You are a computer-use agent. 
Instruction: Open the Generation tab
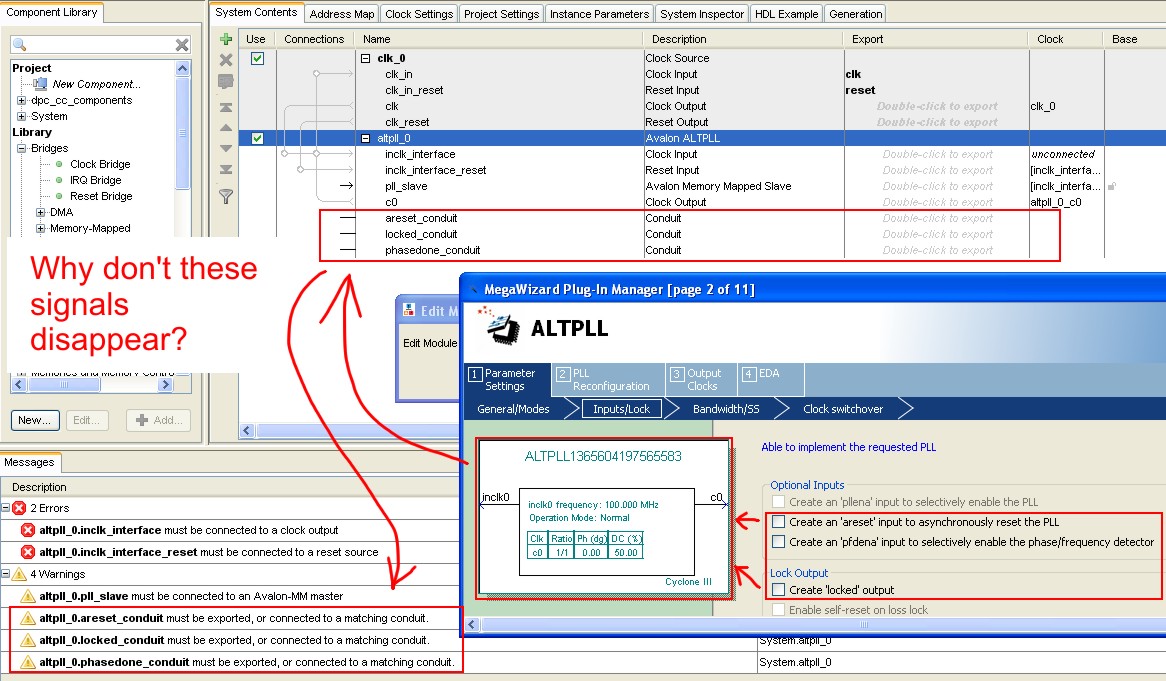pos(855,13)
